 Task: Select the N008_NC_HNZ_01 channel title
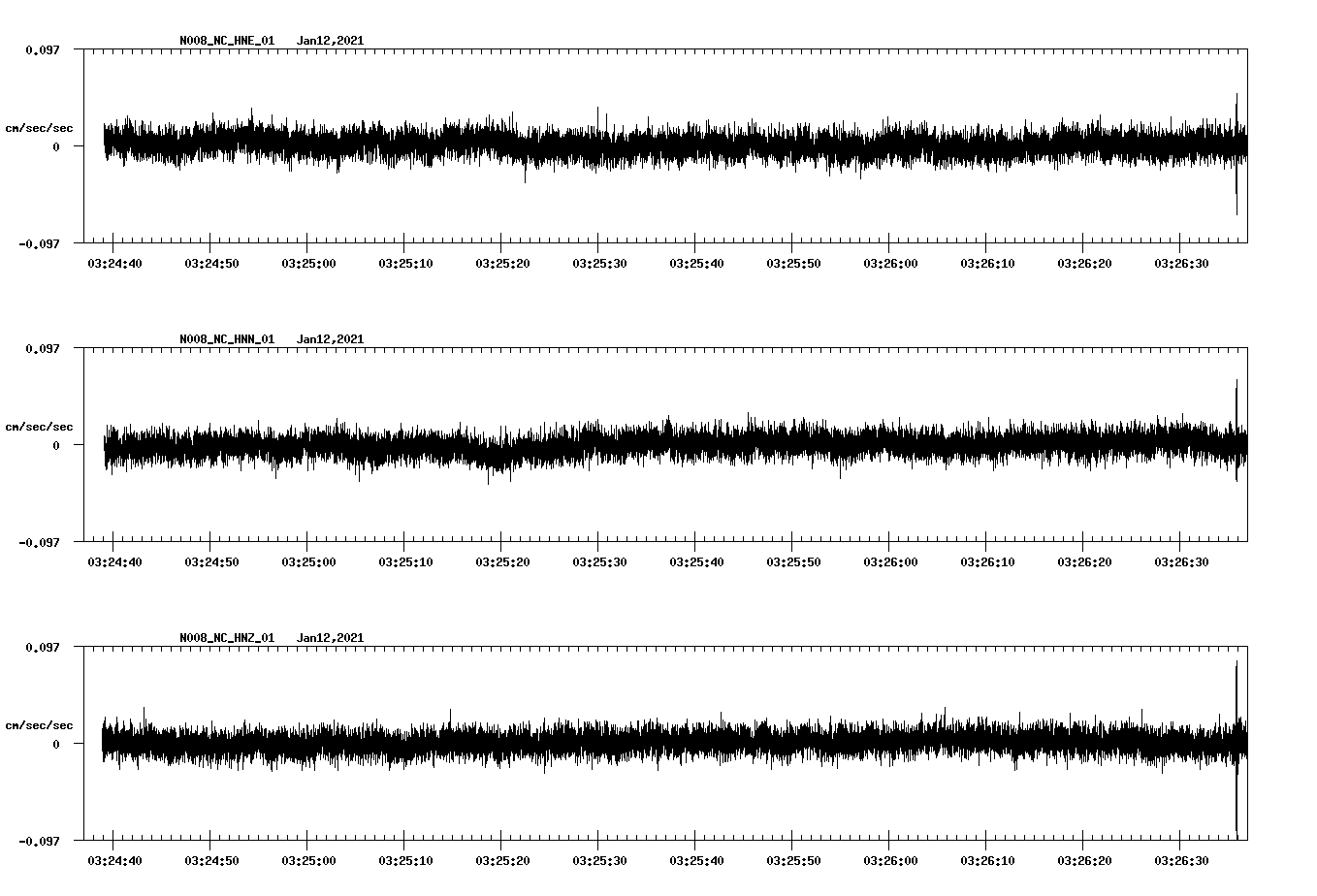coord(226,637)
